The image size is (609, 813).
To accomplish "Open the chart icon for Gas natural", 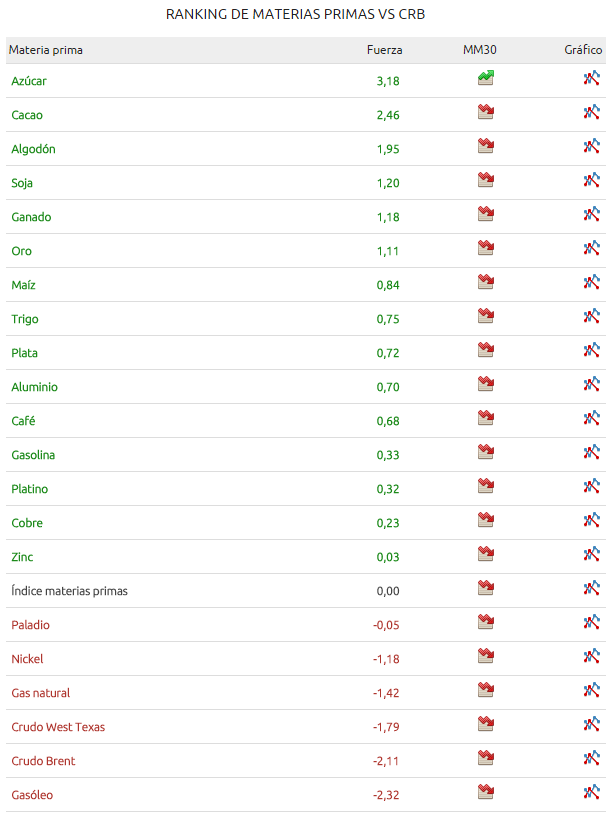I will [x=591, y=690].
